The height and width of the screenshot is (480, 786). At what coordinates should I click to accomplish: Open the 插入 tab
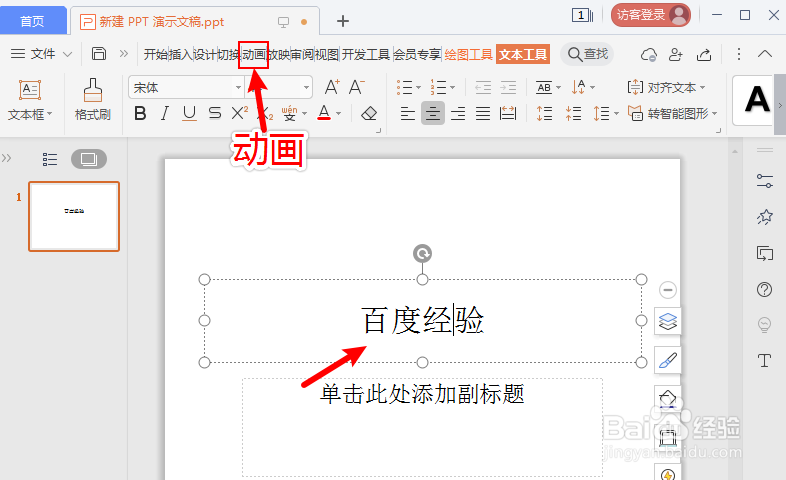coord(180,54)
